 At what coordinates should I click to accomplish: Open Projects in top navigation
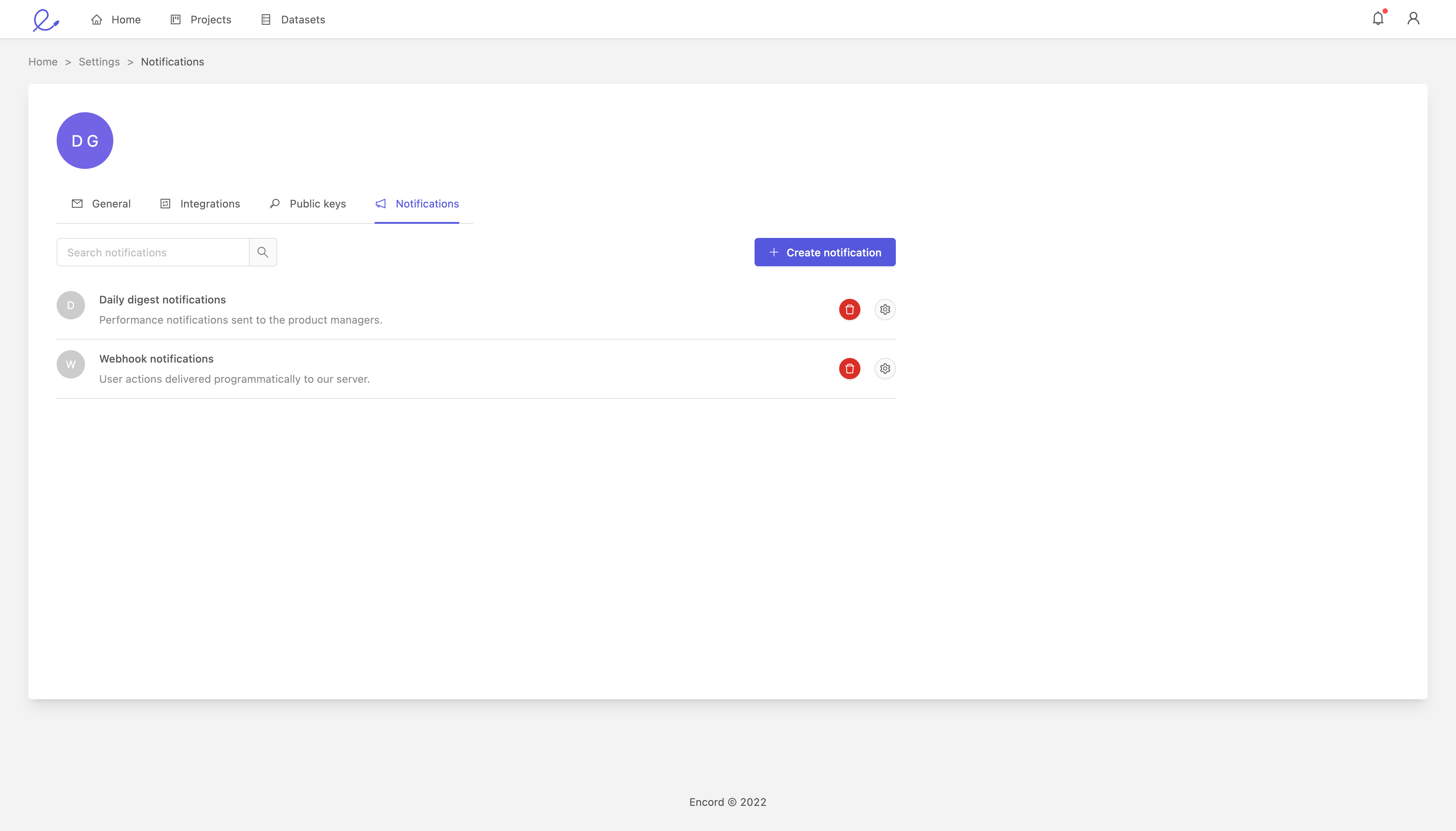point(201,19)
